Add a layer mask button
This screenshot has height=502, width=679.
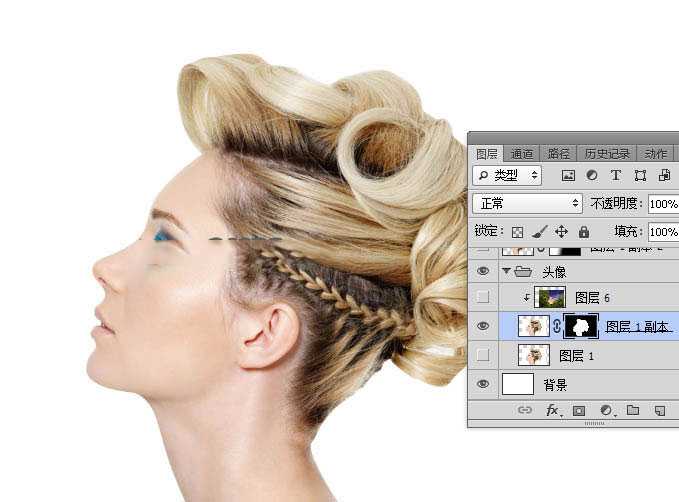579,410
